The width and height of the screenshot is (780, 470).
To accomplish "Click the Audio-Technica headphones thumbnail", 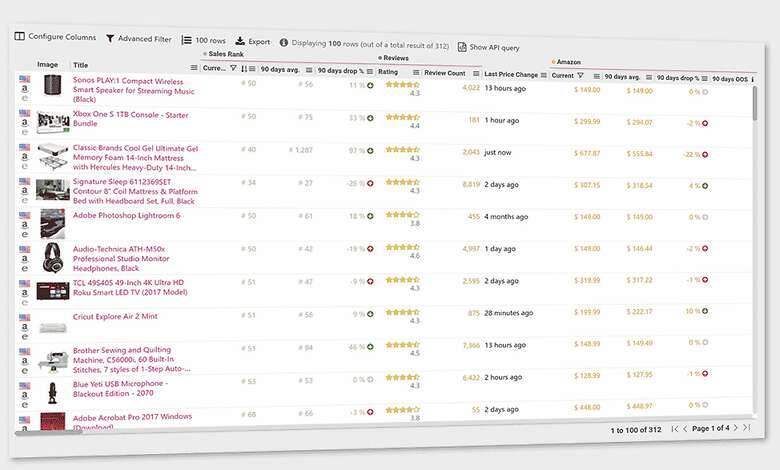I will [52, 257].
